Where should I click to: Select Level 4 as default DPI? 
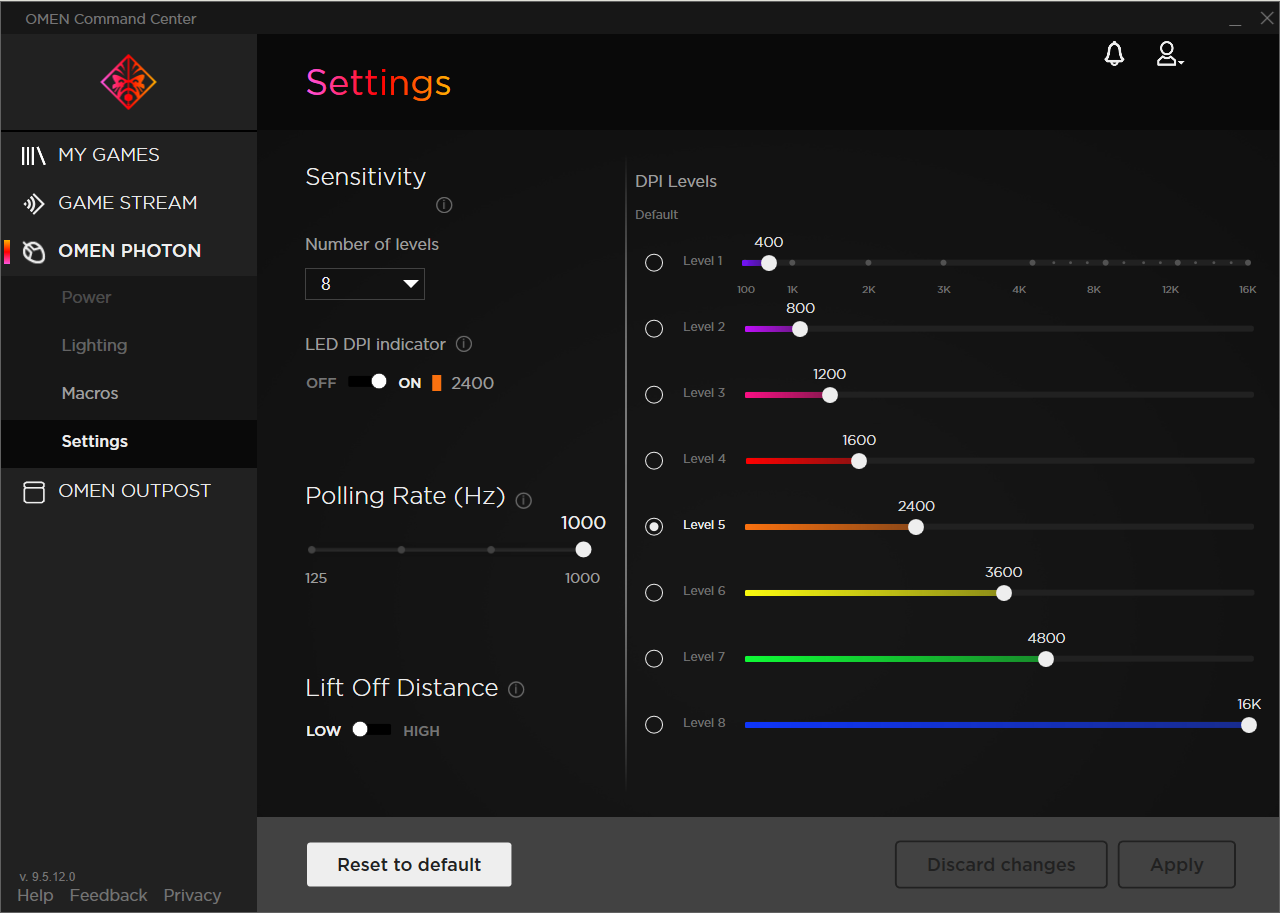tap(654, 460)
